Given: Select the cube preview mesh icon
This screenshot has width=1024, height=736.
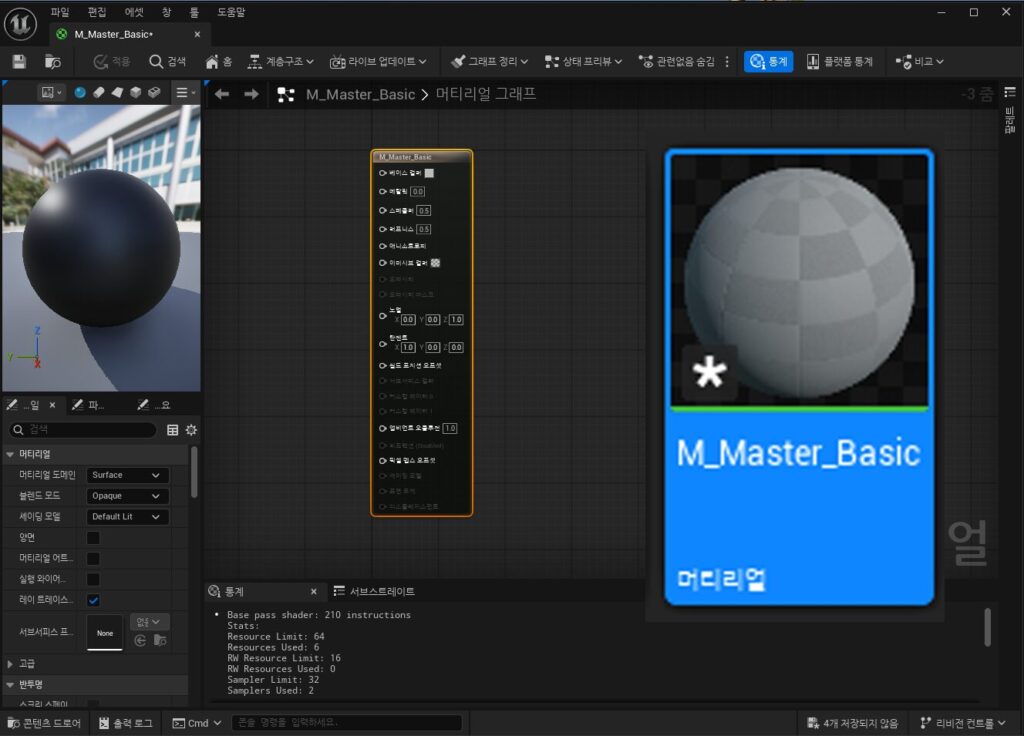Looking at the screenshot, I should point(136,92).
